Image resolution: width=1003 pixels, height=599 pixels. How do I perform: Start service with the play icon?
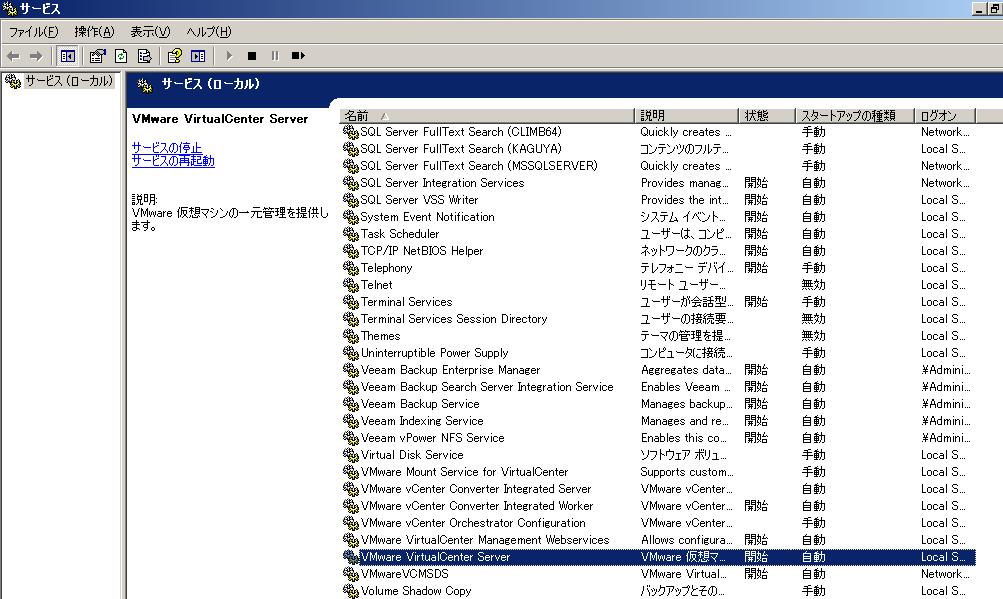point(230,56)
